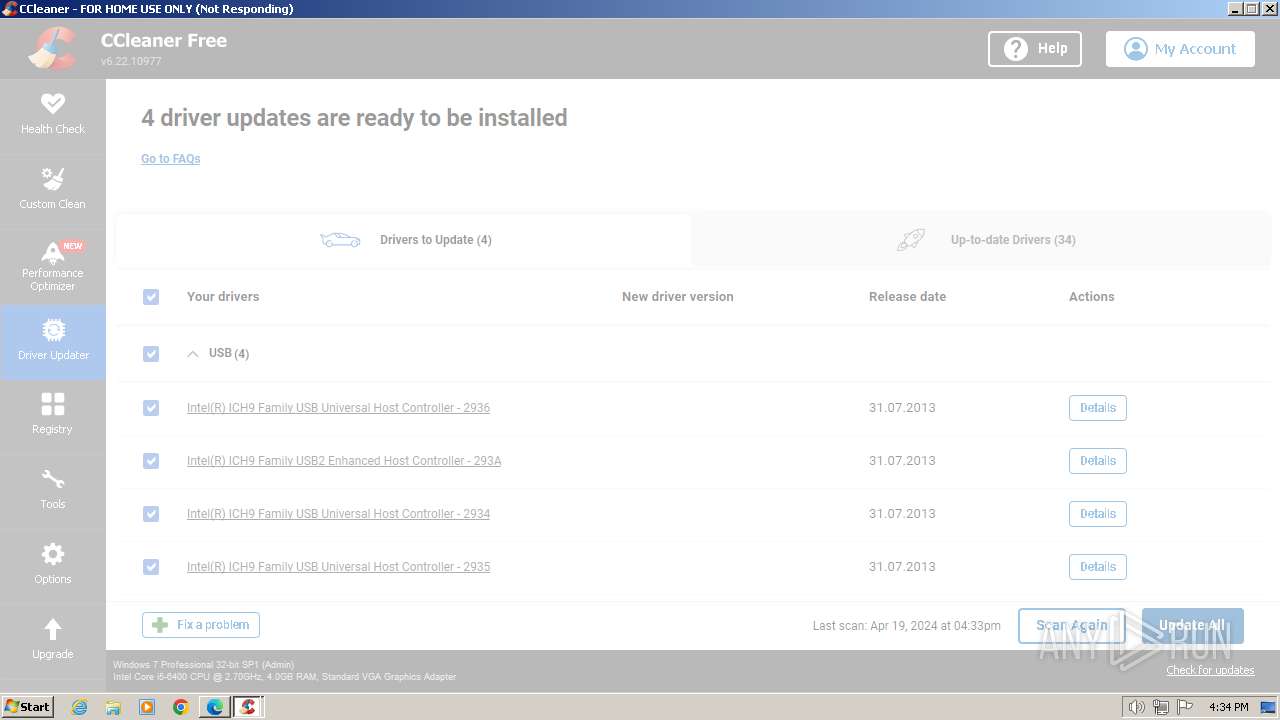
Task: Click the Show desktop button
Action: [1268, 707]
